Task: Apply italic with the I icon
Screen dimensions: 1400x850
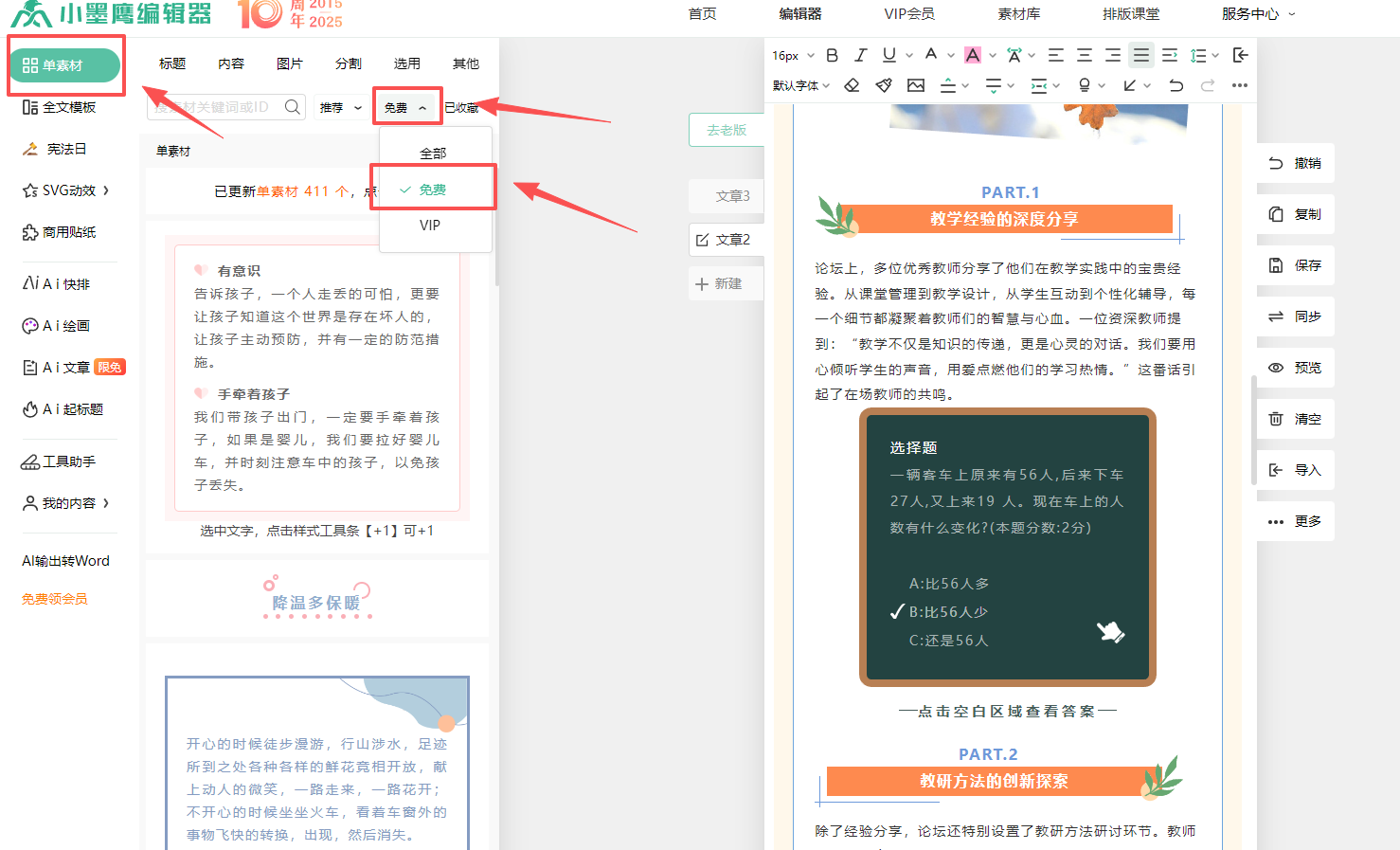Action: pos(860,56)
